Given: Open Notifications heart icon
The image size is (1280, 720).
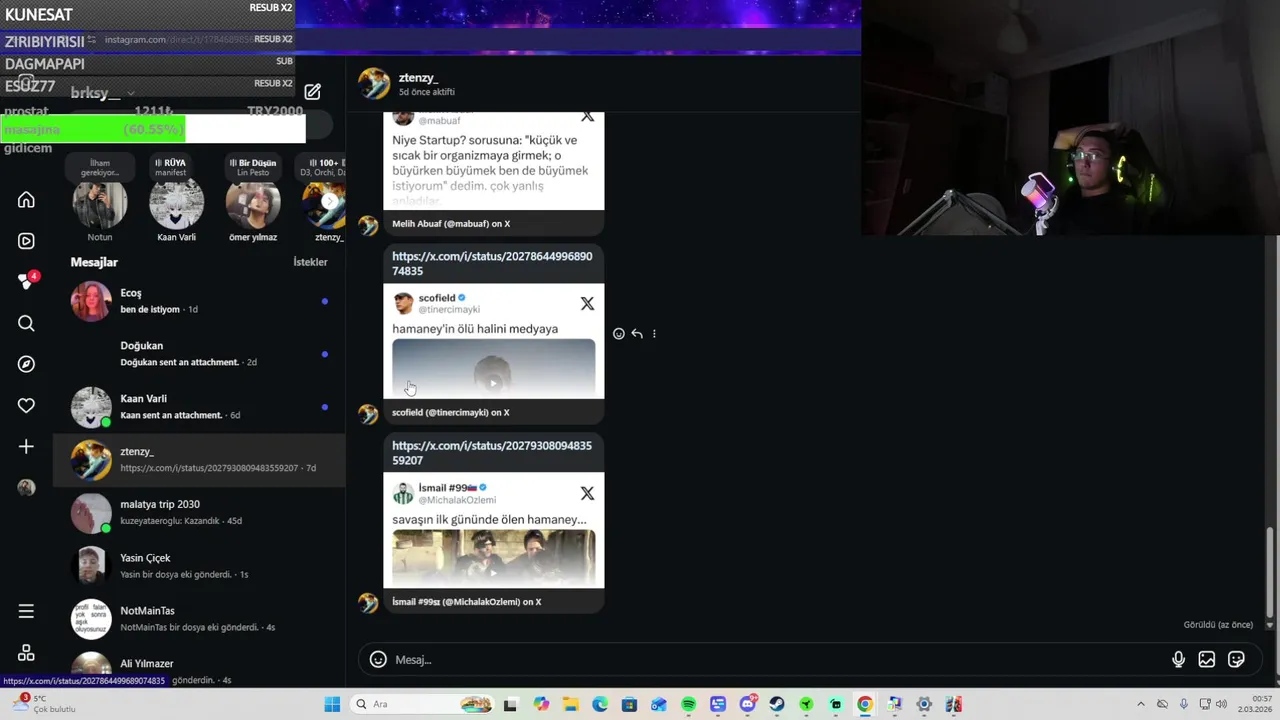Looking at the screenshot, I should click(x=26, y=405).
